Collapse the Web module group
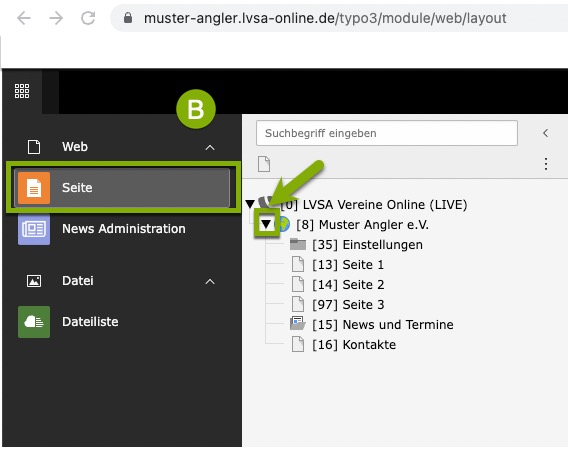Viewport: 568px width, 450px height. [210, 147]
